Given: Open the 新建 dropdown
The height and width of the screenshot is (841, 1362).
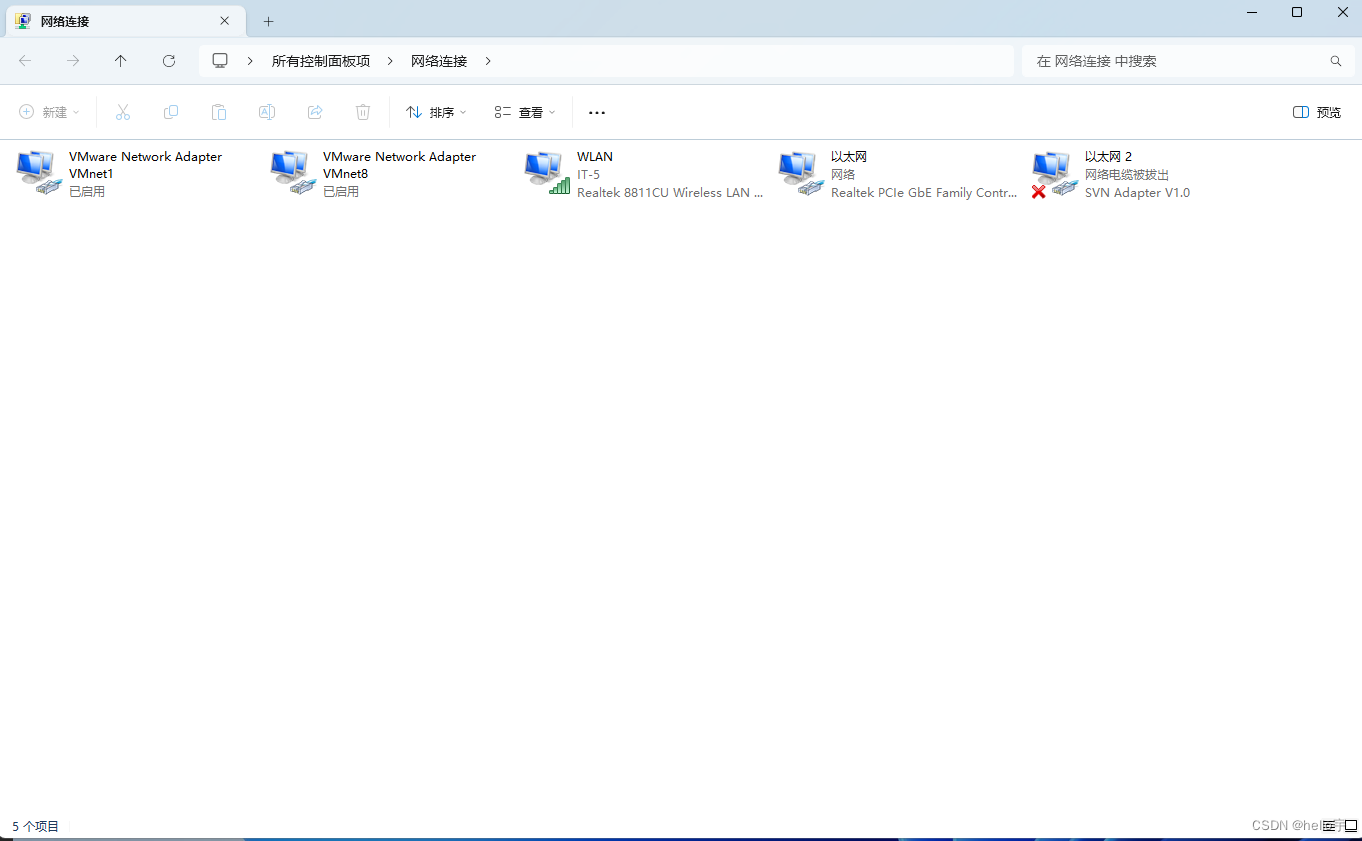Looking at the screenshot, I should click(49, 112).
